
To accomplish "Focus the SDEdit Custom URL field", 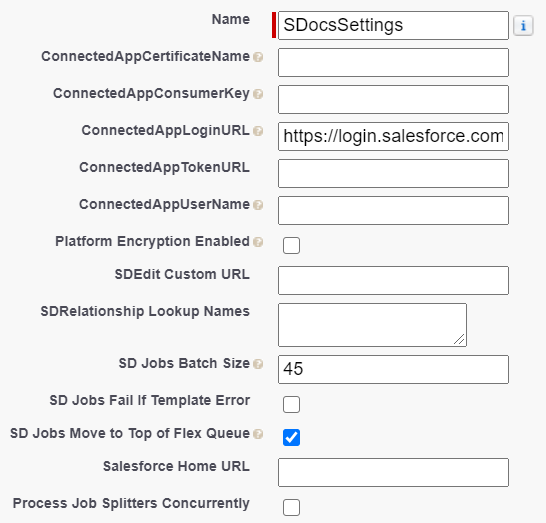I will click(393, 281).
